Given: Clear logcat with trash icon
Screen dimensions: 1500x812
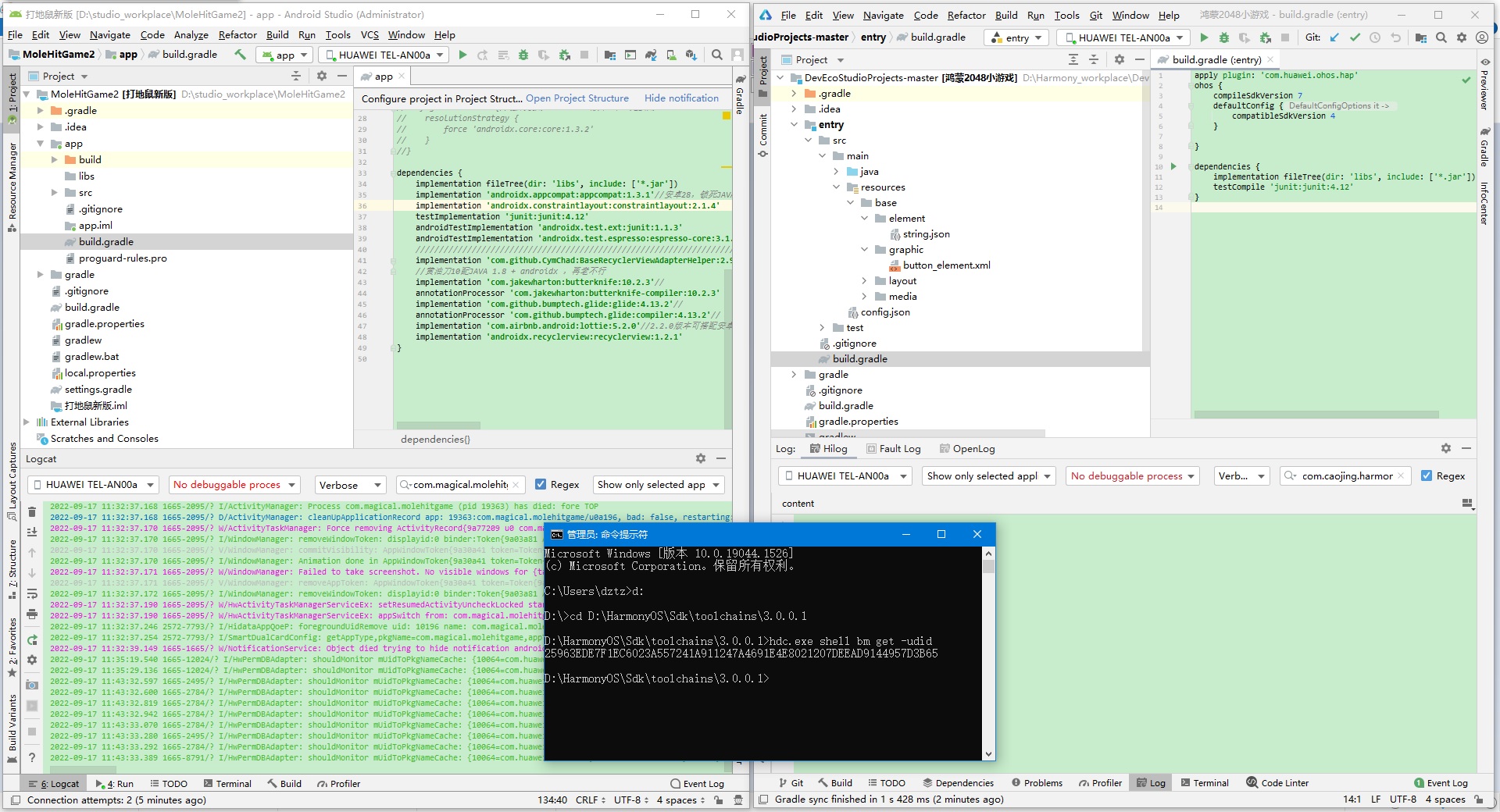Looking at the screenshot, I should click(32, 512).
